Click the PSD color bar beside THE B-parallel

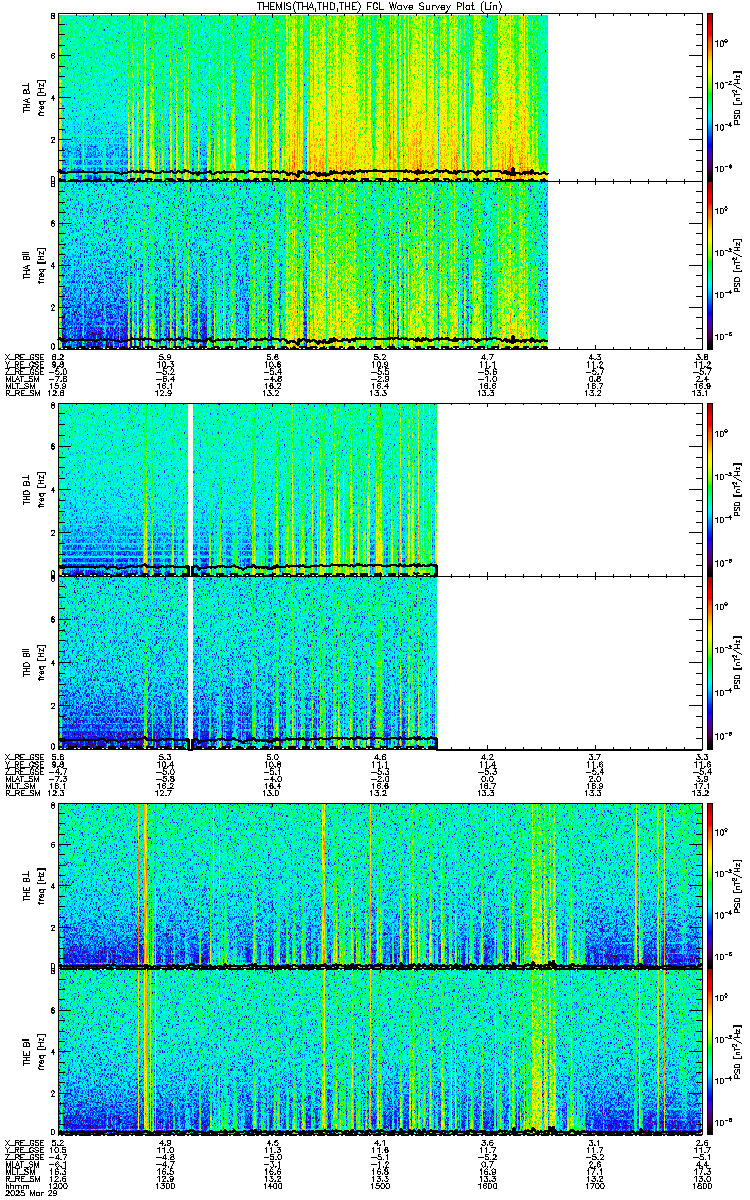pos(710,1053)
